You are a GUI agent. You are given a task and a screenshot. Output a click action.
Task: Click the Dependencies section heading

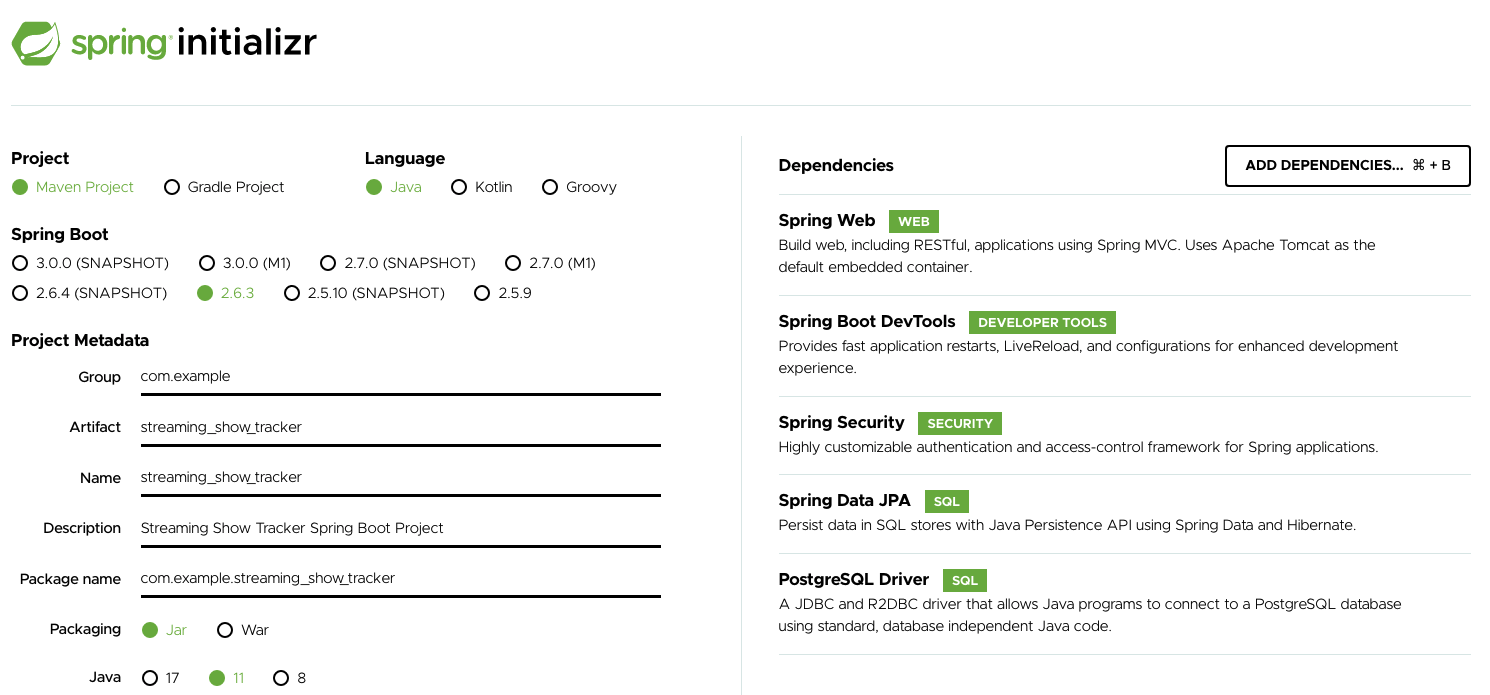(835, 166)
